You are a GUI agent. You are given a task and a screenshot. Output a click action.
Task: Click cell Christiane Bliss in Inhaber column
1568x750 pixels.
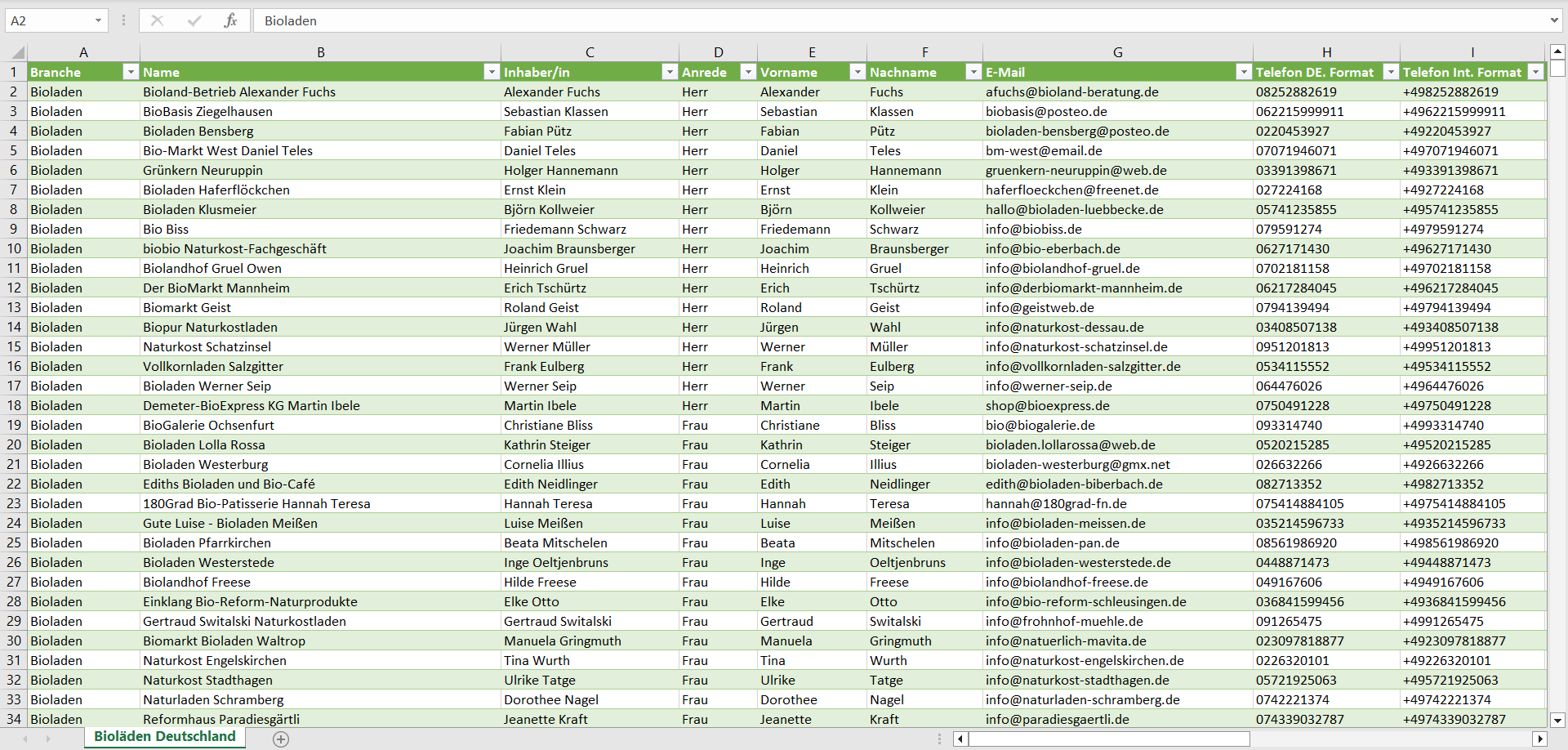point(590,425)
